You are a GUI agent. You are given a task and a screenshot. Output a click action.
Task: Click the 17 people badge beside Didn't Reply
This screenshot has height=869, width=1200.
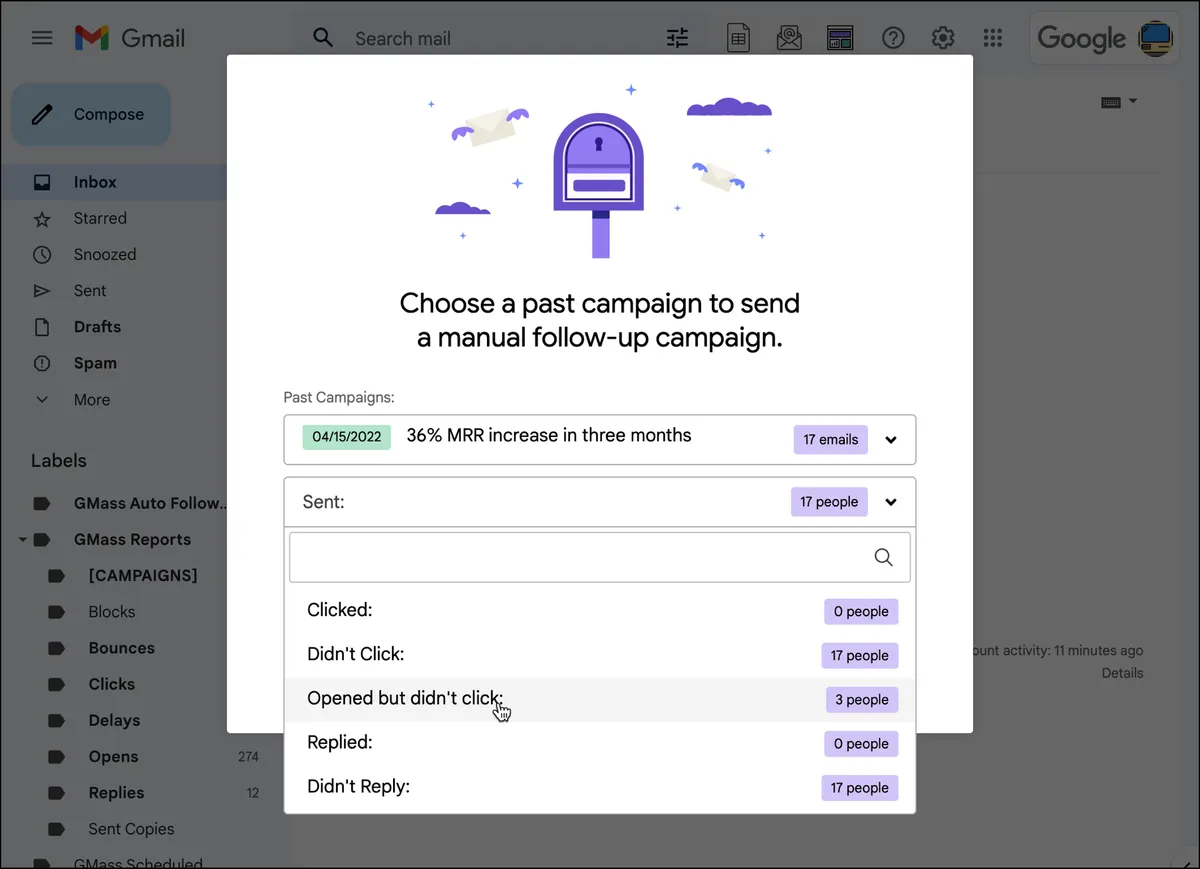860,788
